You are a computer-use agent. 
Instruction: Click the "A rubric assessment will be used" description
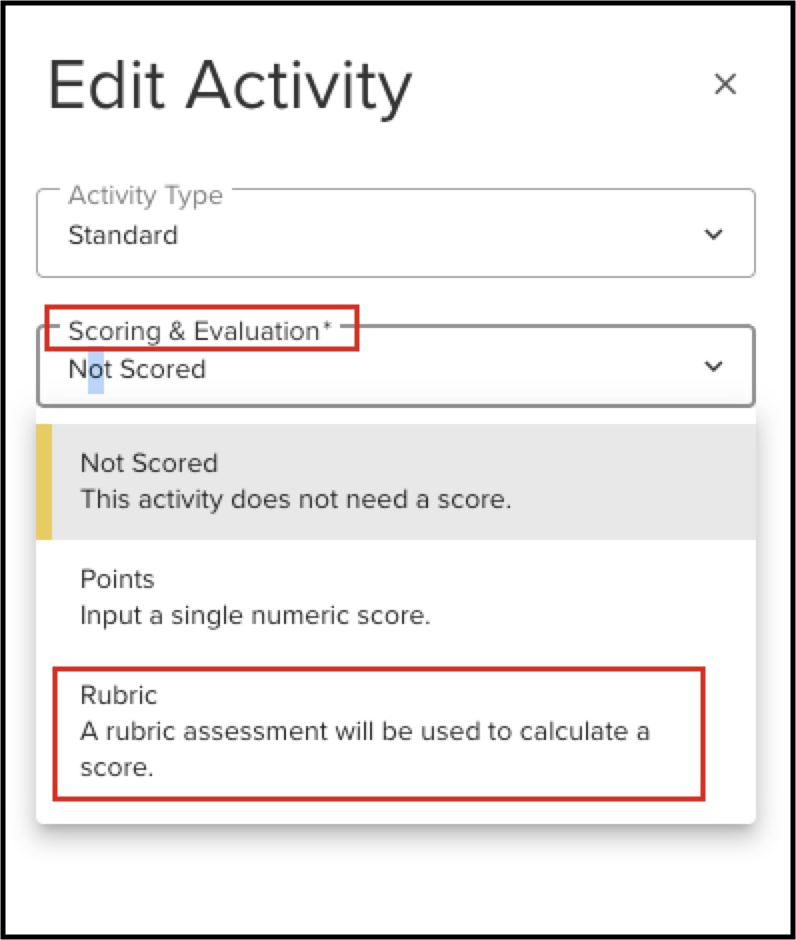365,731
